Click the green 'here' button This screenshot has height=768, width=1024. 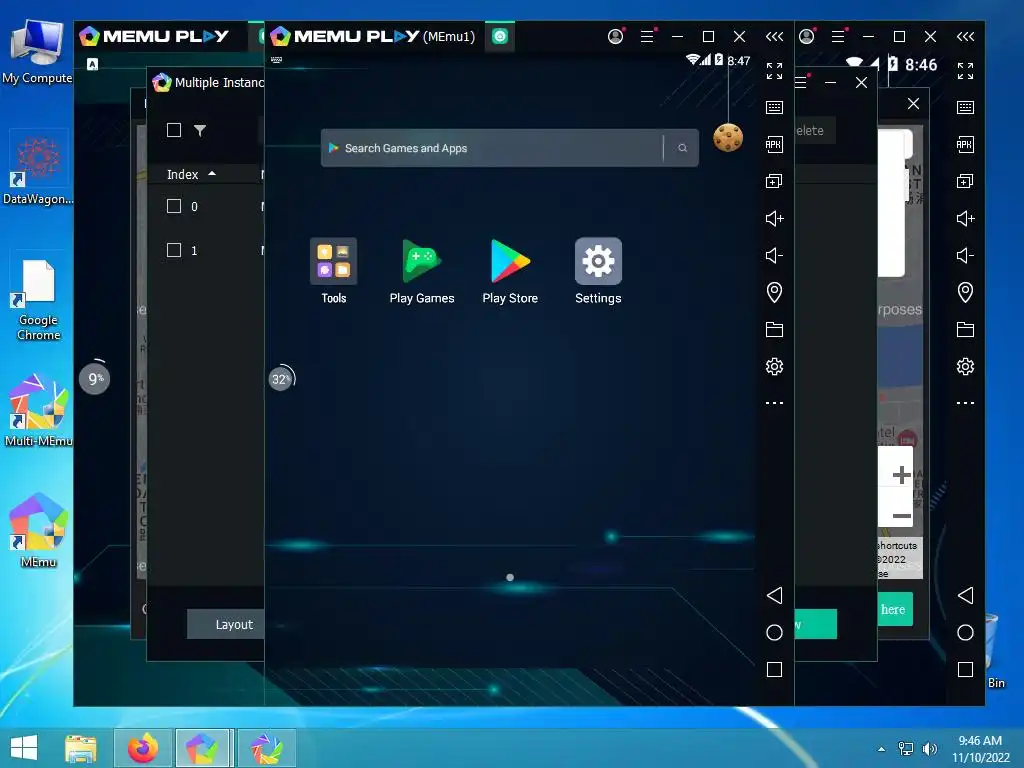coord(895,609)
